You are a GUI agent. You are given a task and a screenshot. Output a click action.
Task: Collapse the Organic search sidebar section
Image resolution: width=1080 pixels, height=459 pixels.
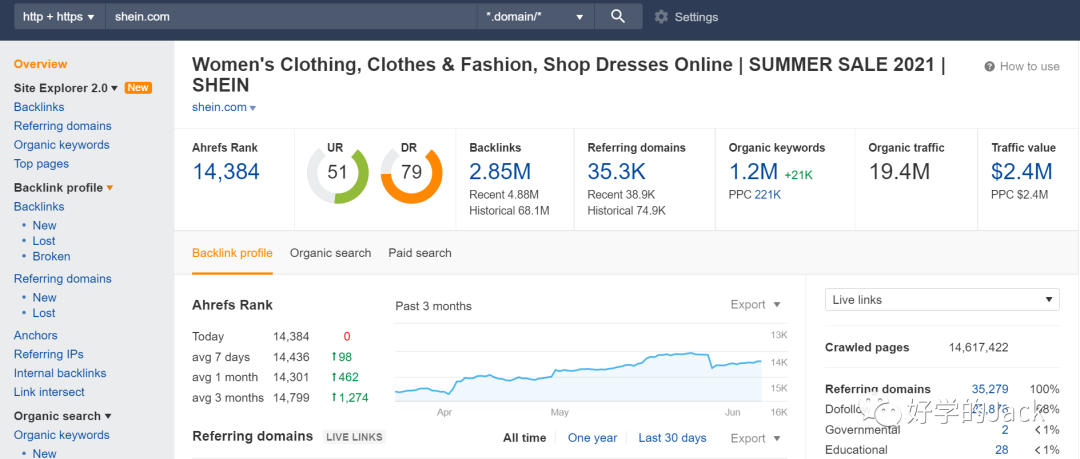pos(62,416)
